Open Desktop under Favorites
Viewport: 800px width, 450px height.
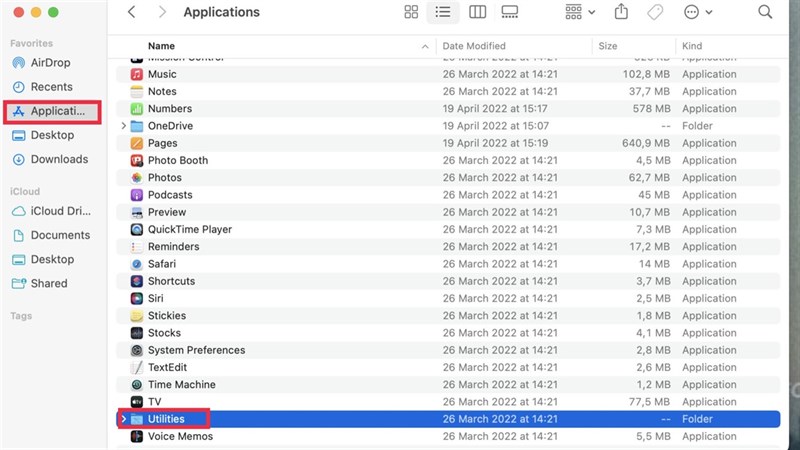pyautogui.click(x=51, y=135)
